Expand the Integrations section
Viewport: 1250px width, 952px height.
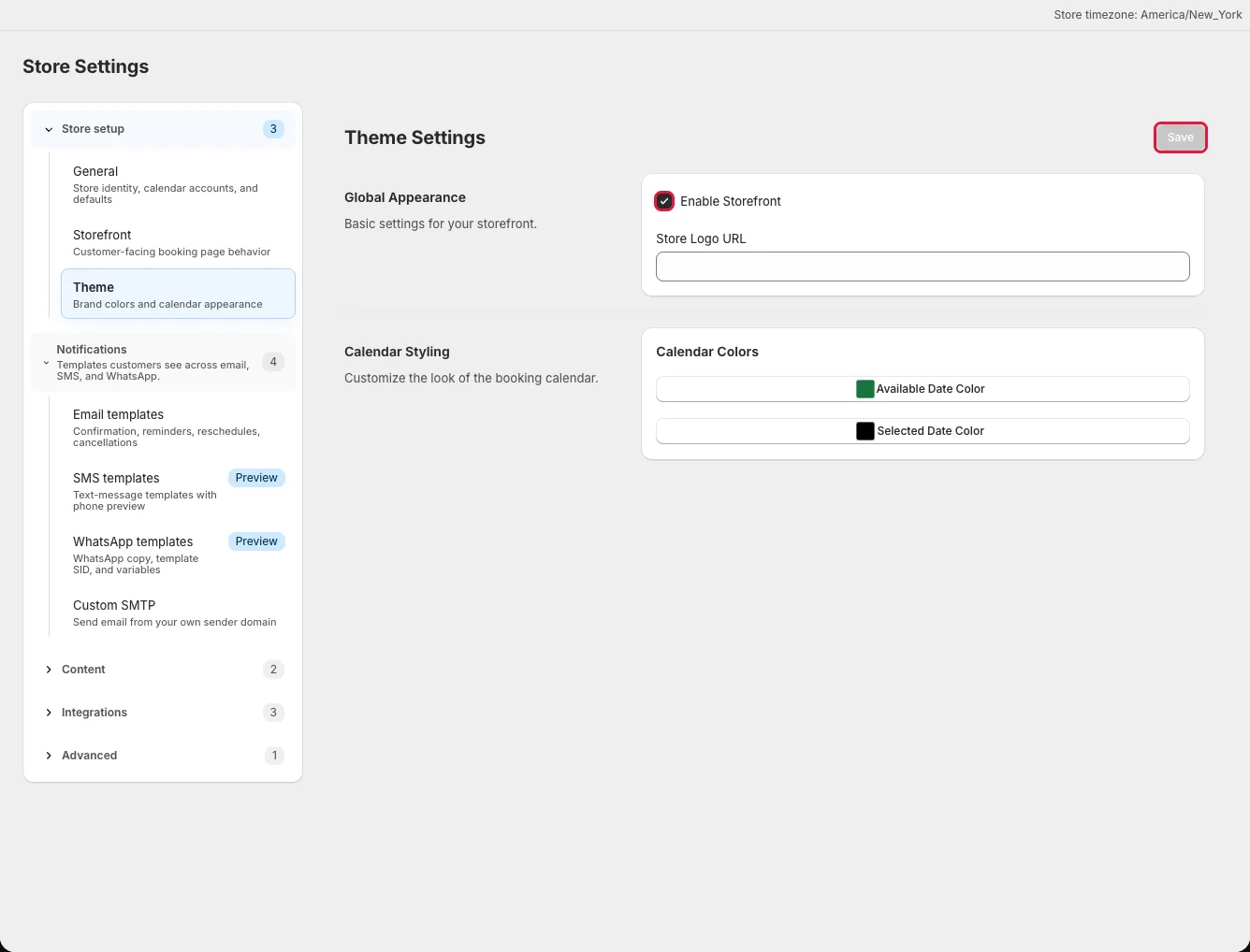tap(163, 713)
